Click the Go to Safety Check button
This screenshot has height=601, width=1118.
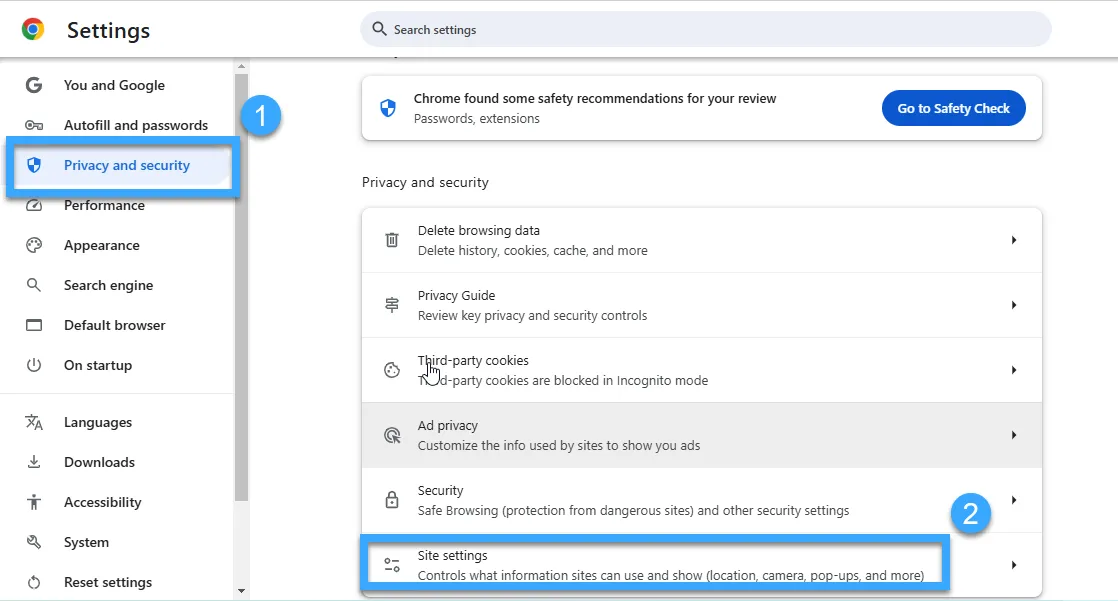(953, 108)
